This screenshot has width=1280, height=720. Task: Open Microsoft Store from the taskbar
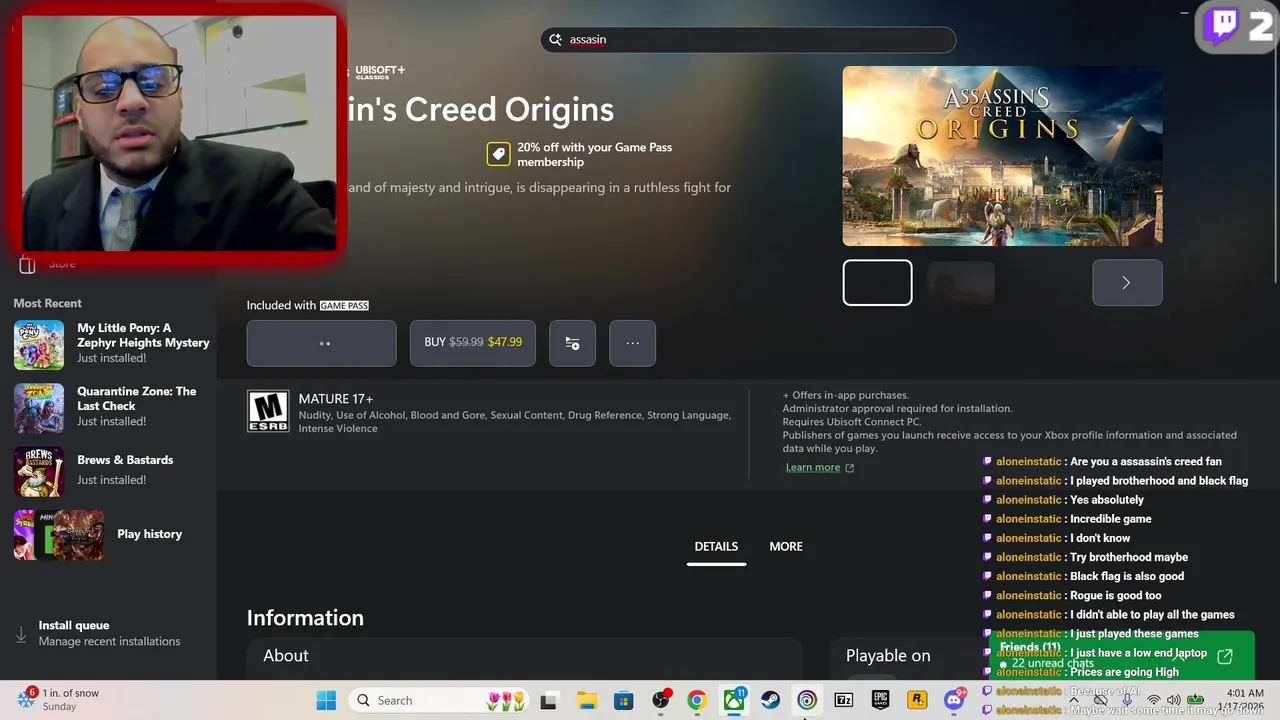pos(623,701)
